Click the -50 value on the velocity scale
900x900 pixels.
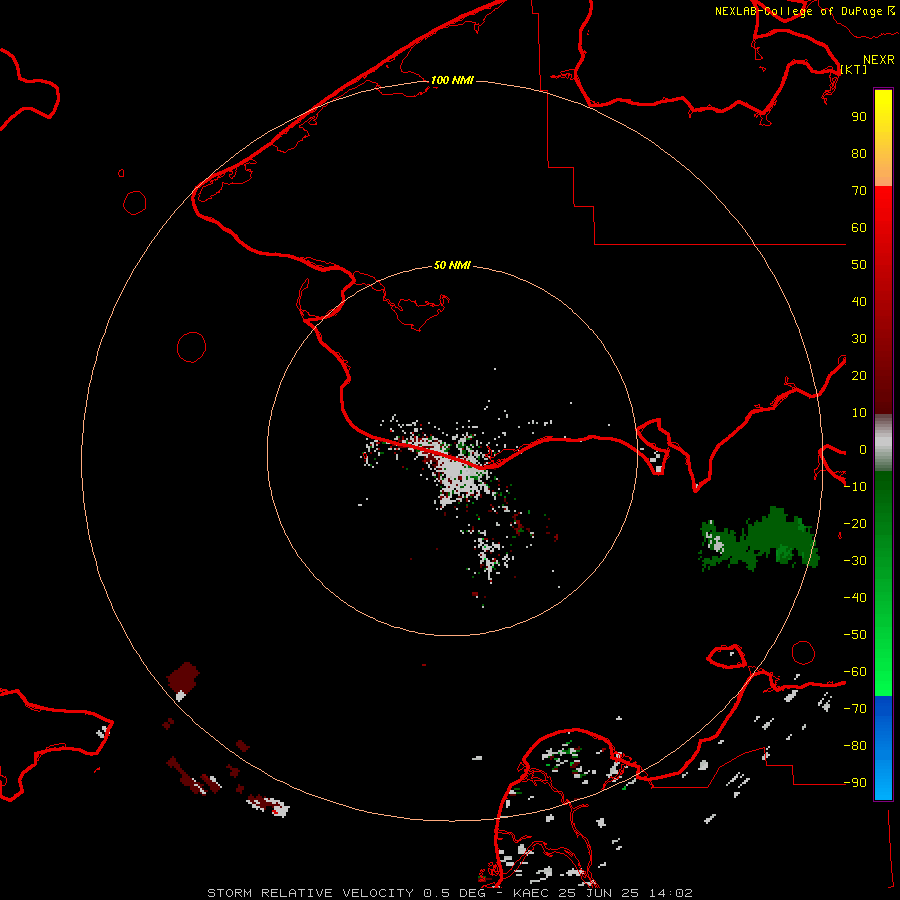pos(855,634)
